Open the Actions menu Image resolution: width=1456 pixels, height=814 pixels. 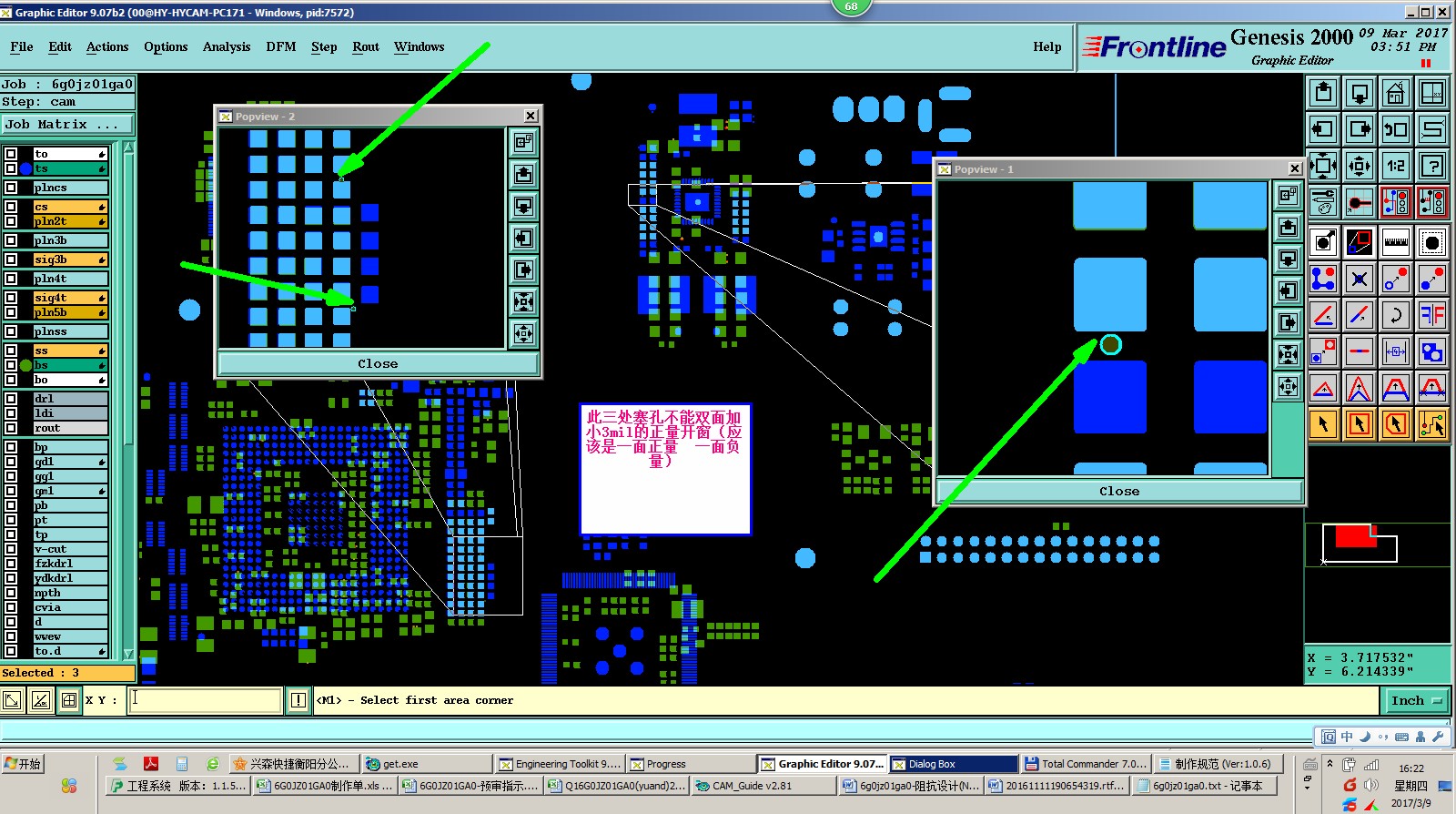click(107, 46)
